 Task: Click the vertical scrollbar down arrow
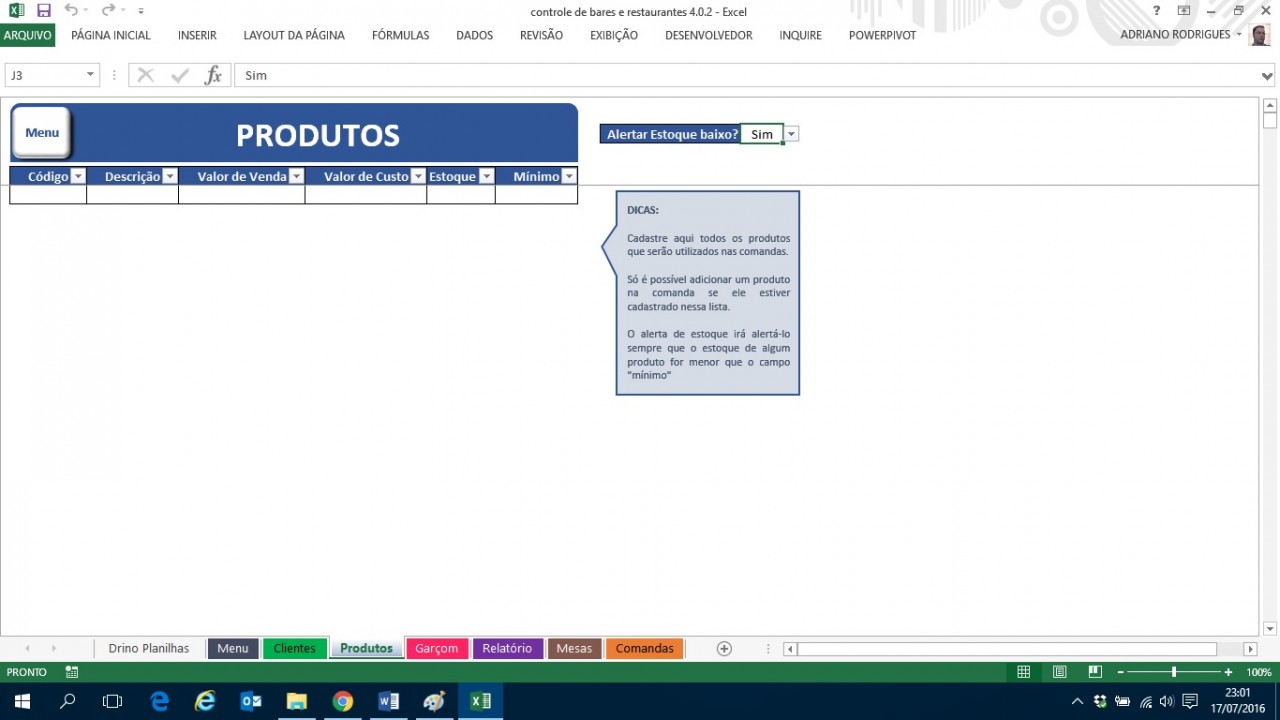click(x=1270, y=629)
